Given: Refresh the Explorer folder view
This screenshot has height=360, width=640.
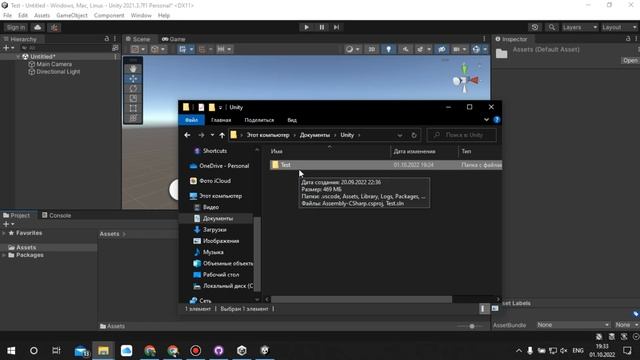Looking at the screenshot, I should pyautogui.click(x=414, y=135).
